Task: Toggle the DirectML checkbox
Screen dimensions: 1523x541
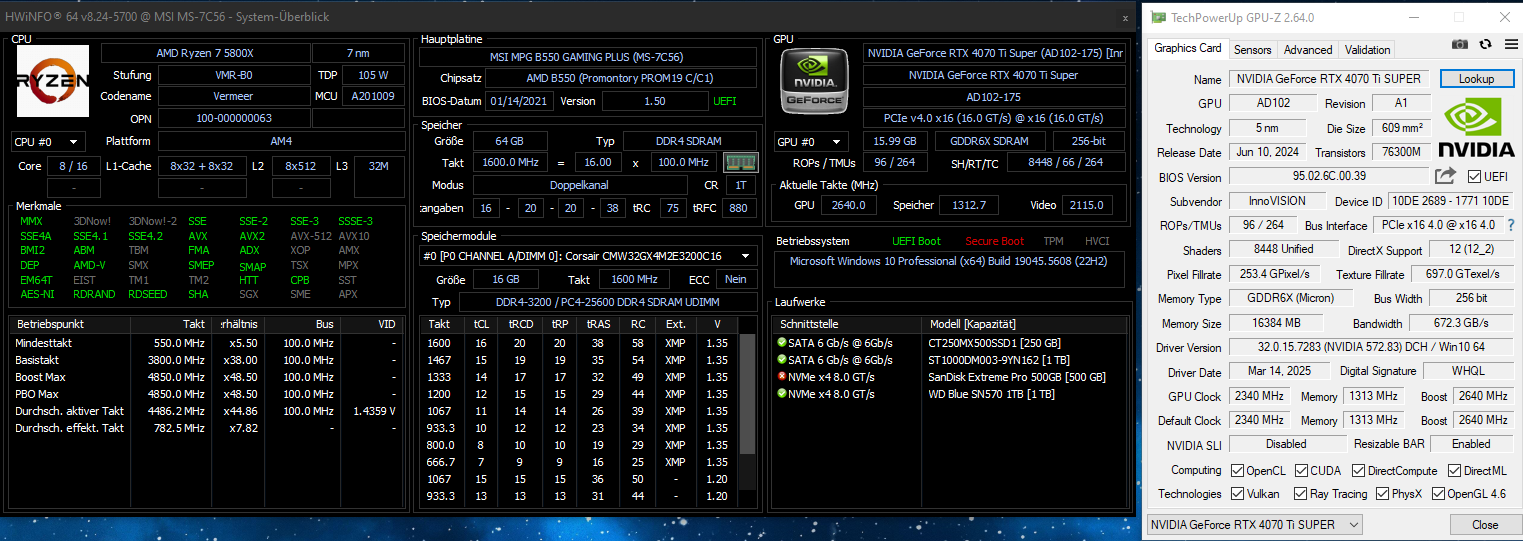Action: [1455, 470]
